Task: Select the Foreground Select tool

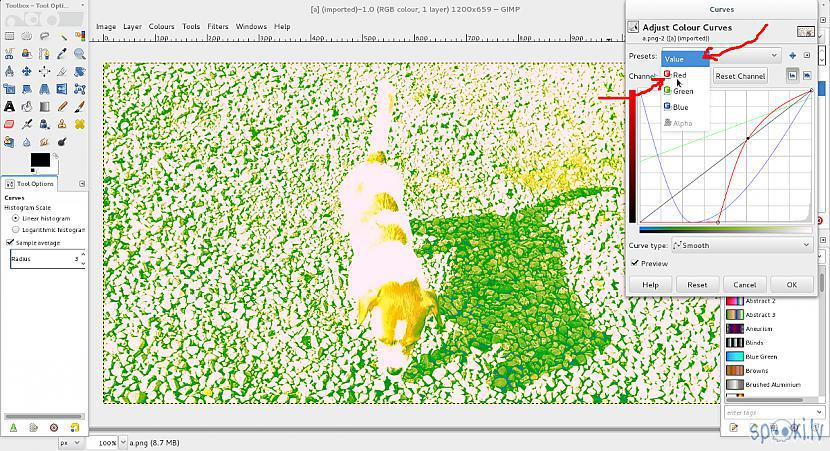Action: coord(26,53)
